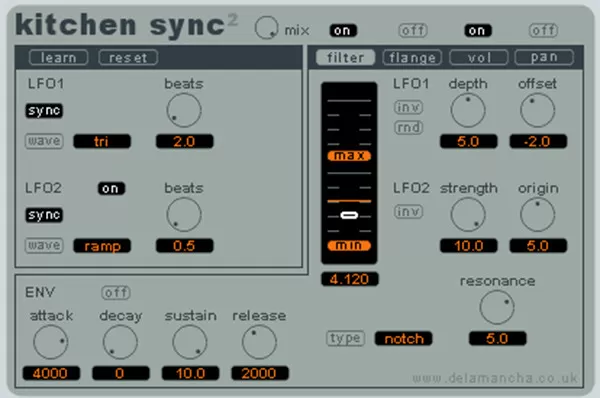The image size is (600, 398).
Task: Click the envelope sustain knob
Action: 190,342
